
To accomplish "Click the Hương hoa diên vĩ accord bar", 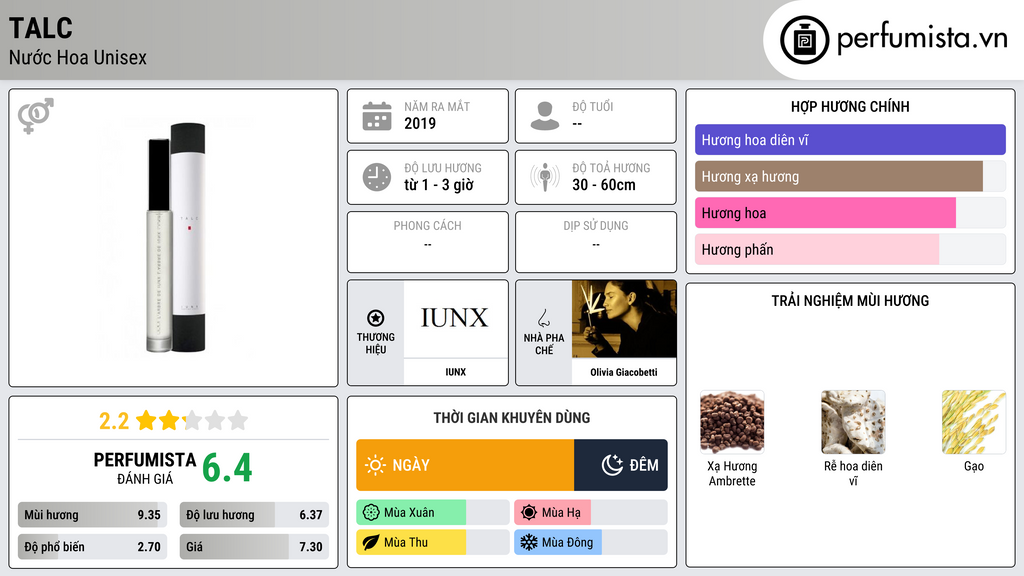I will (850, 140).
